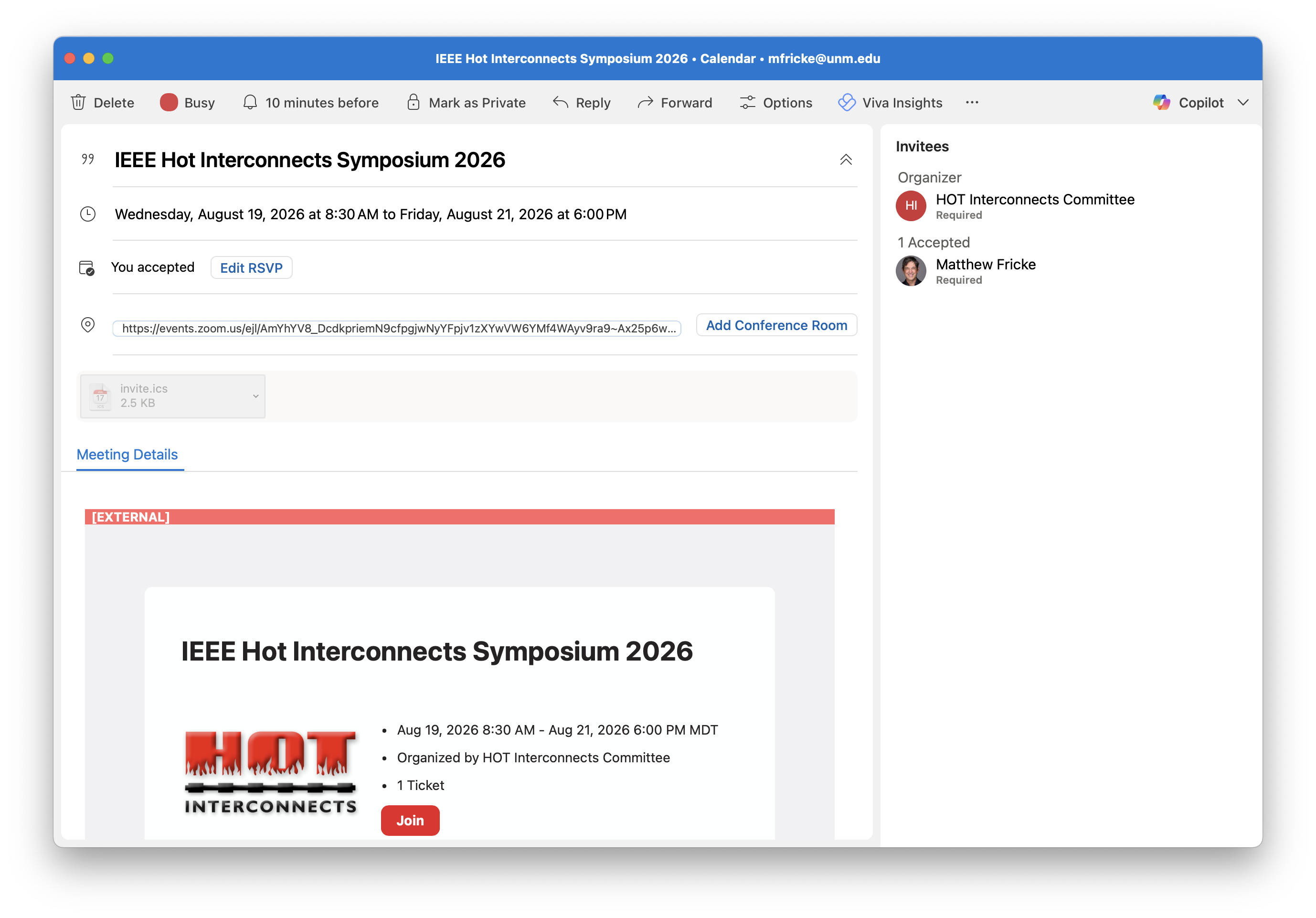This screenshot has width=1316, height=918.
Task: Click the clock icon next to date
Action: [x=88, y=214]
